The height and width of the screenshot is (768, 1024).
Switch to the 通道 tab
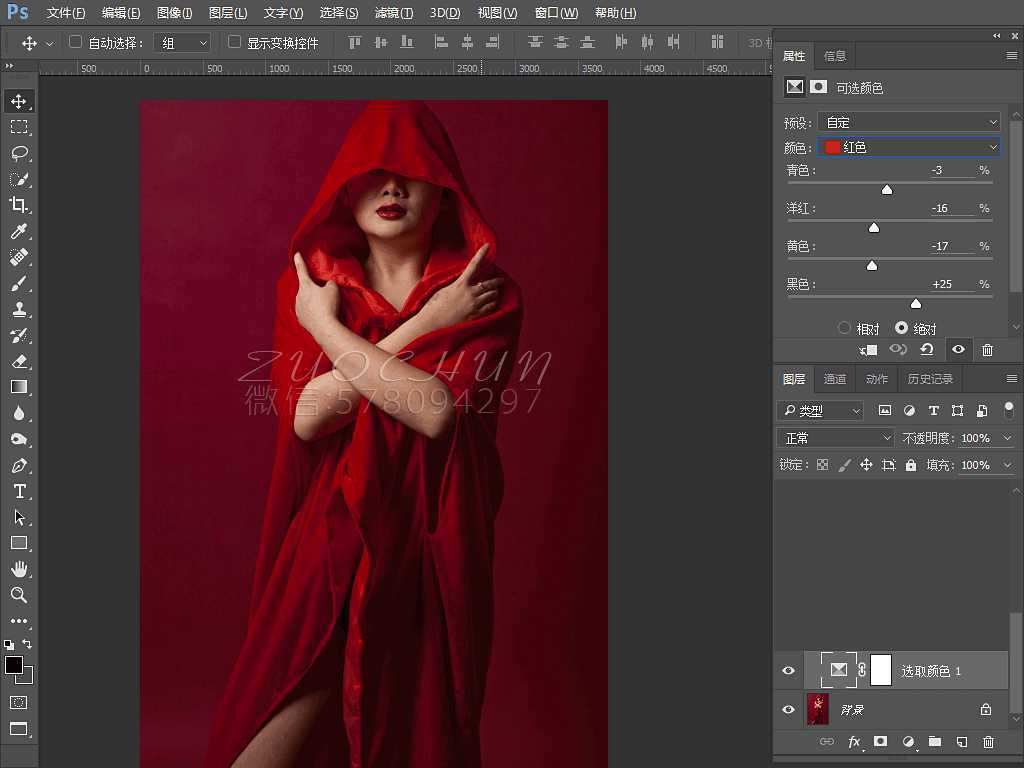(835, 379)
